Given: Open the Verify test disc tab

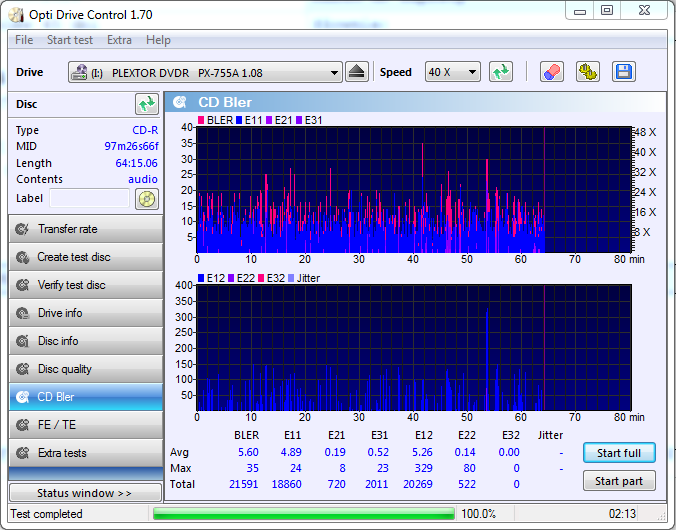Looking at the screenshot, I should pos(86,285).
